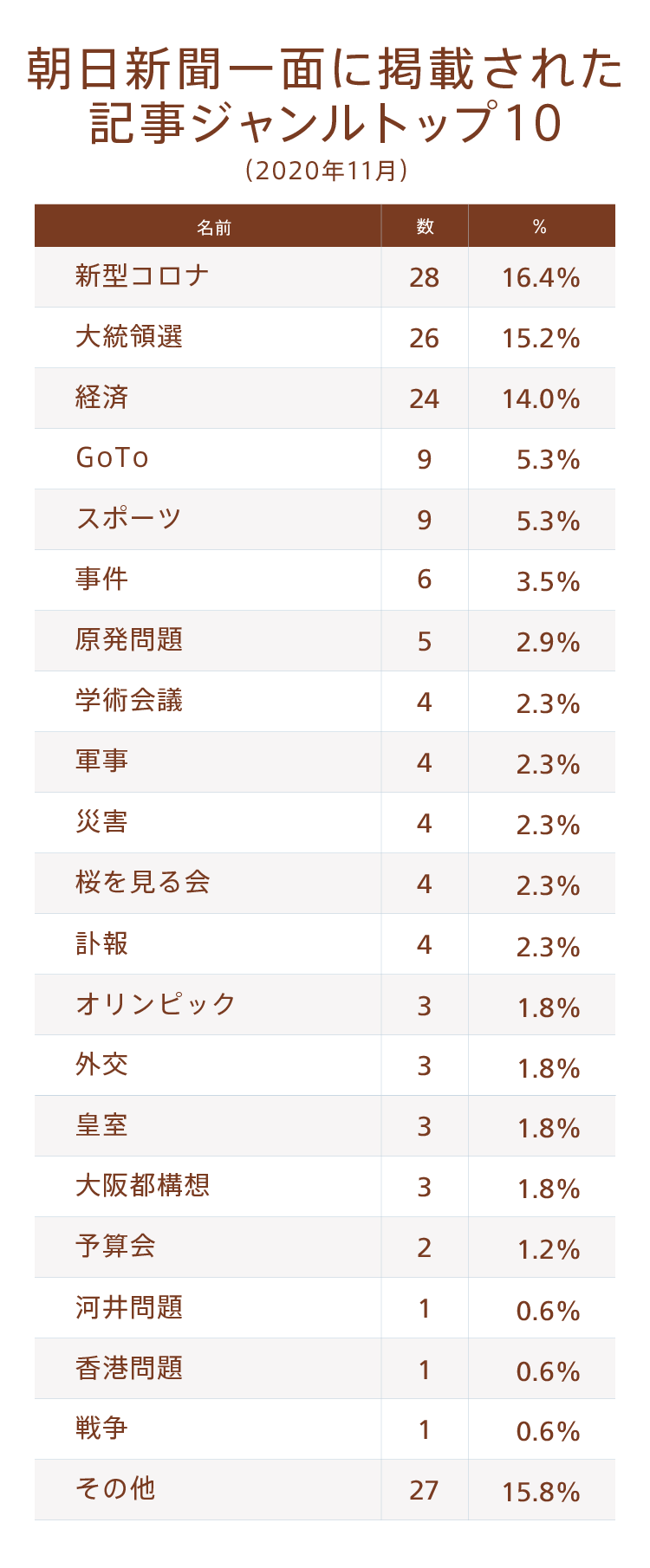Click the GoTo genre name

(113, 458)
